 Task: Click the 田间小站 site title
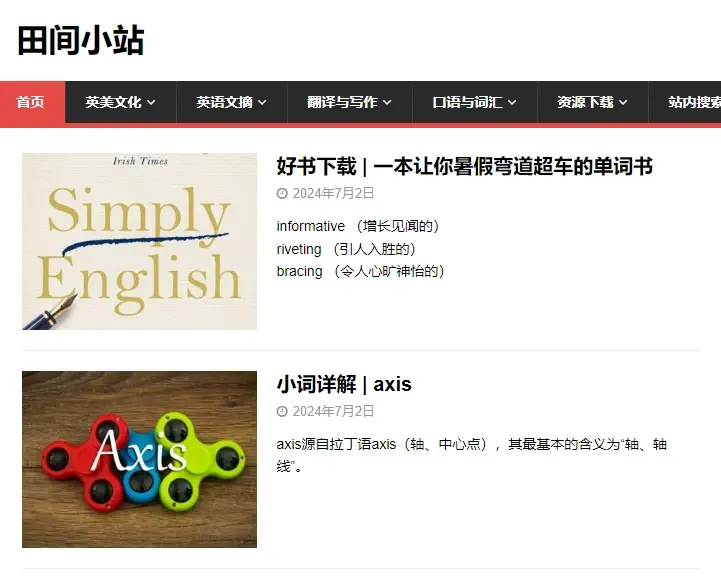coord(81,40)
